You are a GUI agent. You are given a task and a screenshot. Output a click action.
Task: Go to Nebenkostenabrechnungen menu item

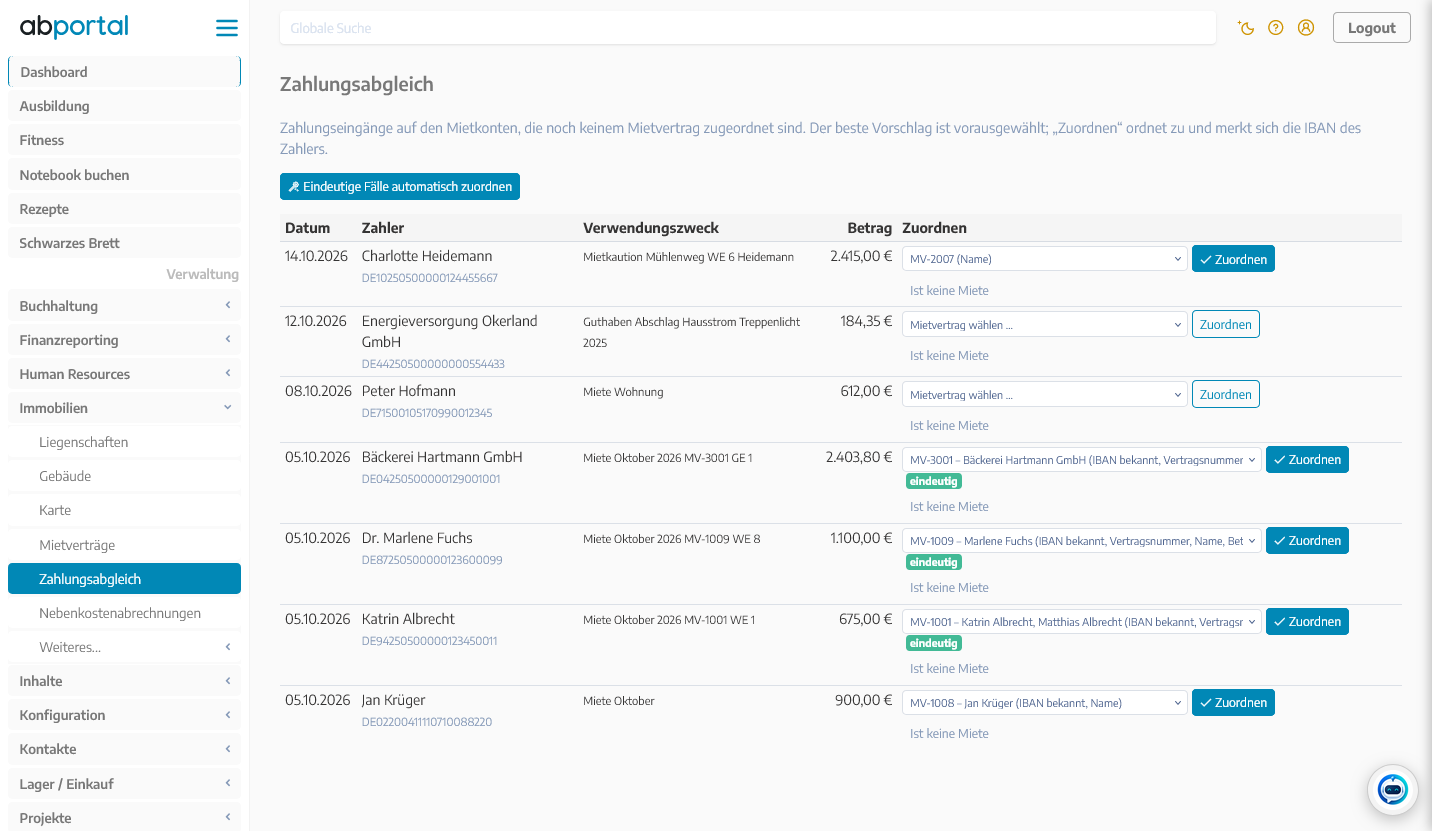coord(120,613)
